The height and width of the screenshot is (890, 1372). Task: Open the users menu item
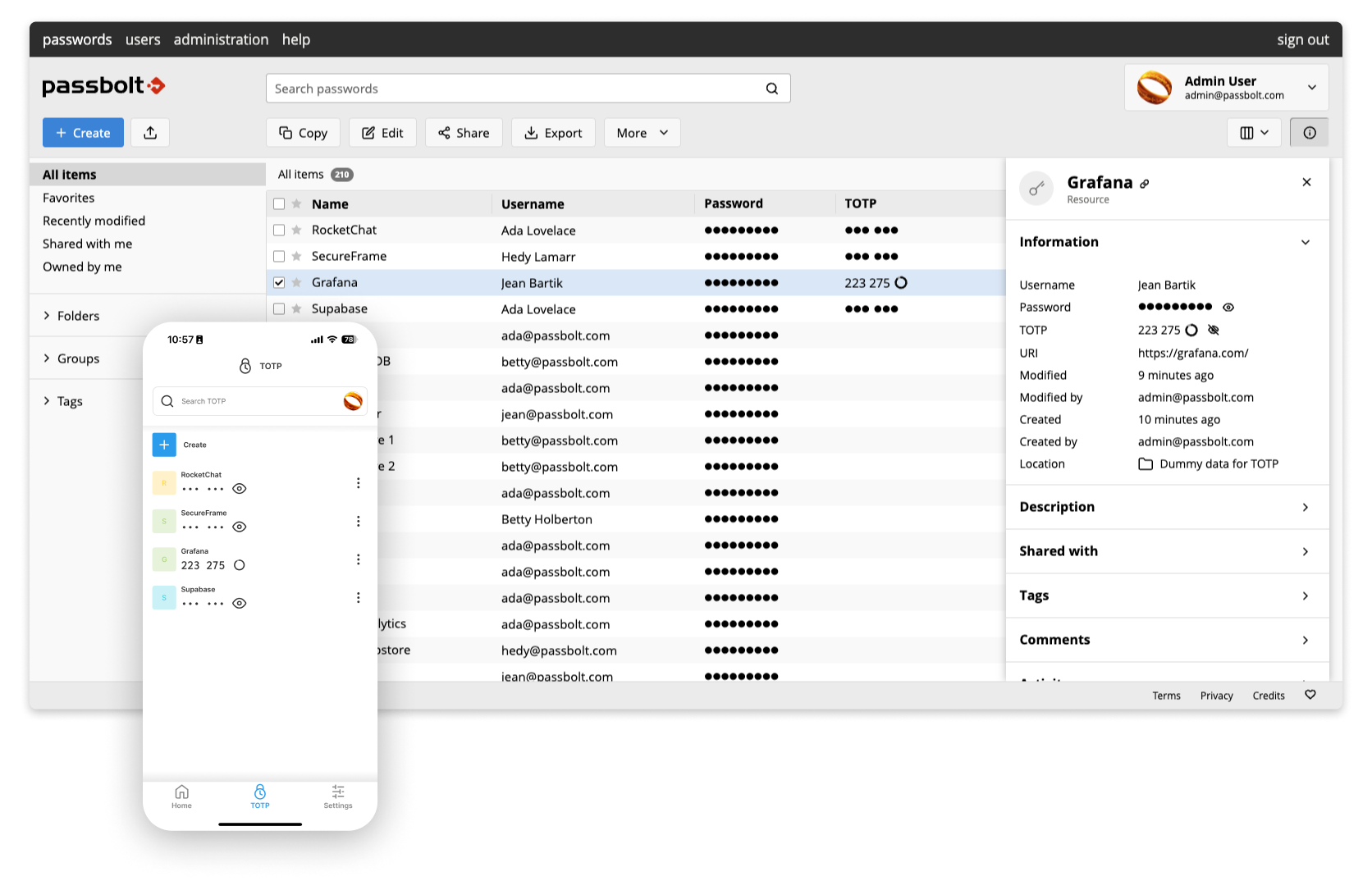pos(143,39)
